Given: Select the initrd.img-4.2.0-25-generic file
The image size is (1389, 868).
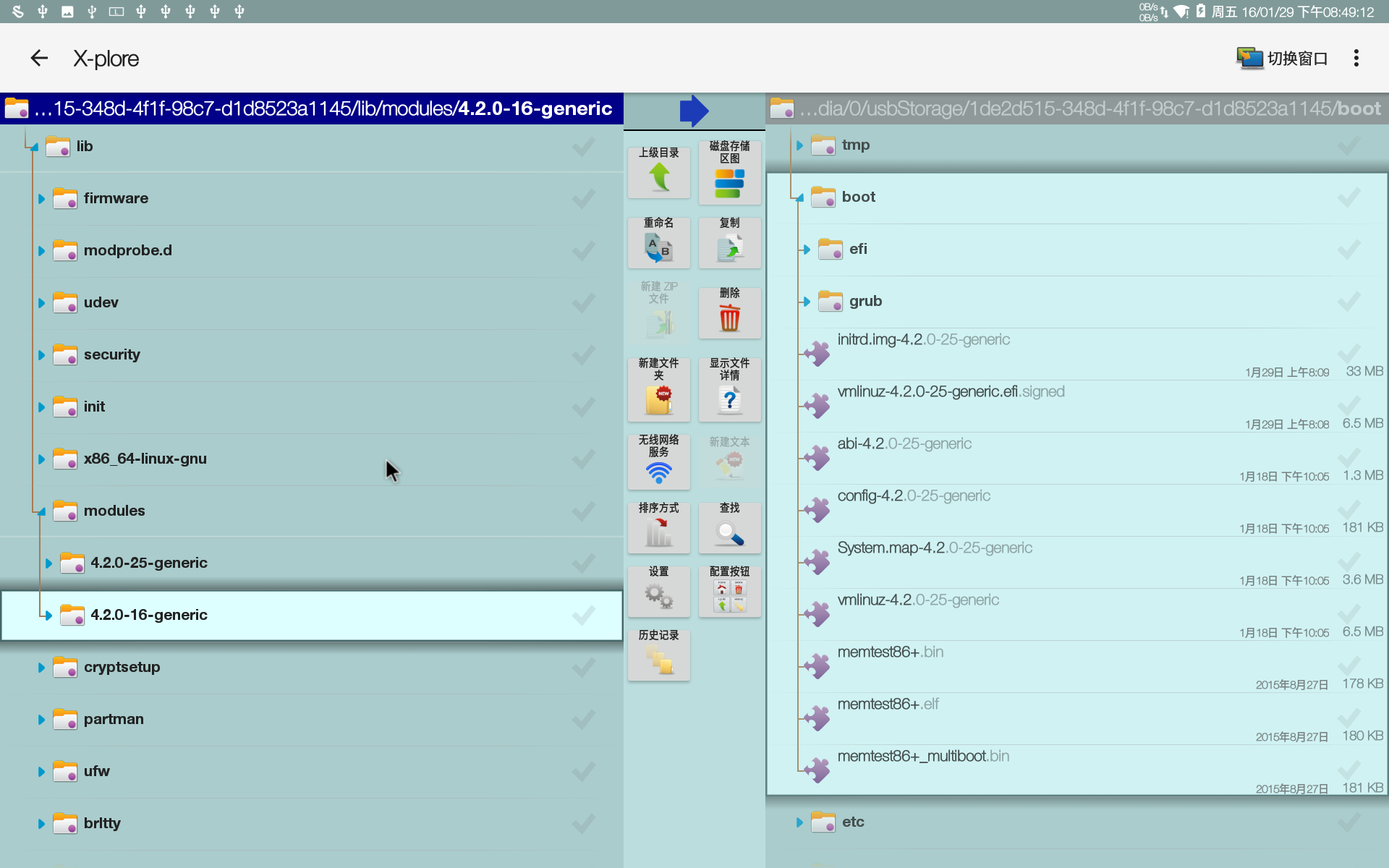Looking at the screenshot, I should (x=924, y=340).
